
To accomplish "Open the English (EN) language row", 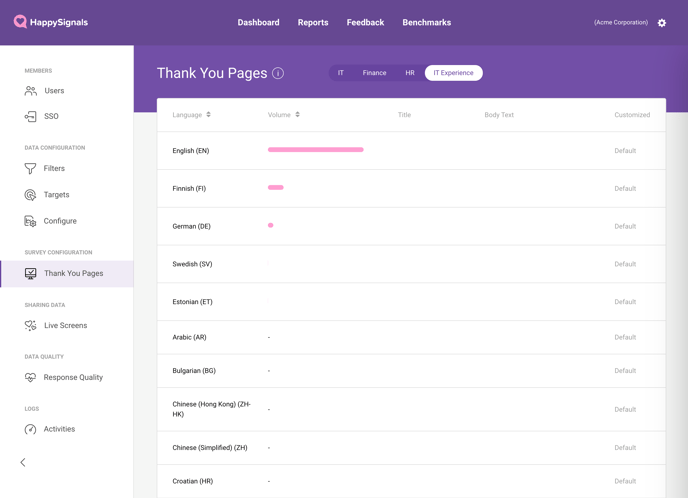I will [x=411, y=150].
